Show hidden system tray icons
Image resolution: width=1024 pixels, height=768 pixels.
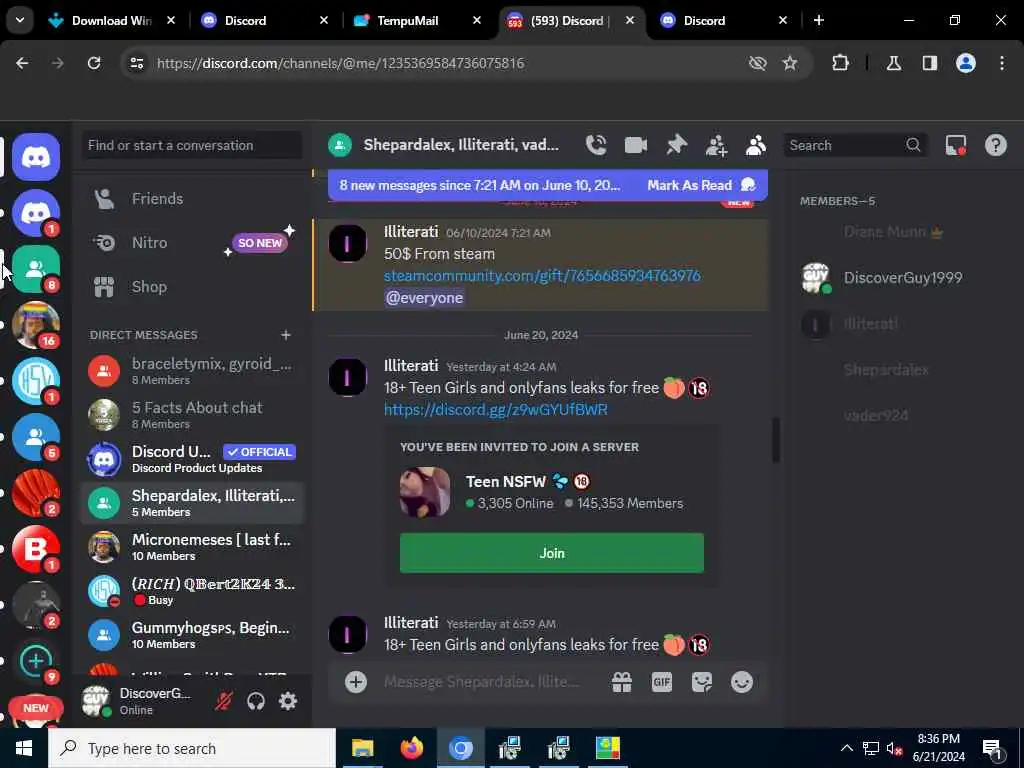click(846, 748)
